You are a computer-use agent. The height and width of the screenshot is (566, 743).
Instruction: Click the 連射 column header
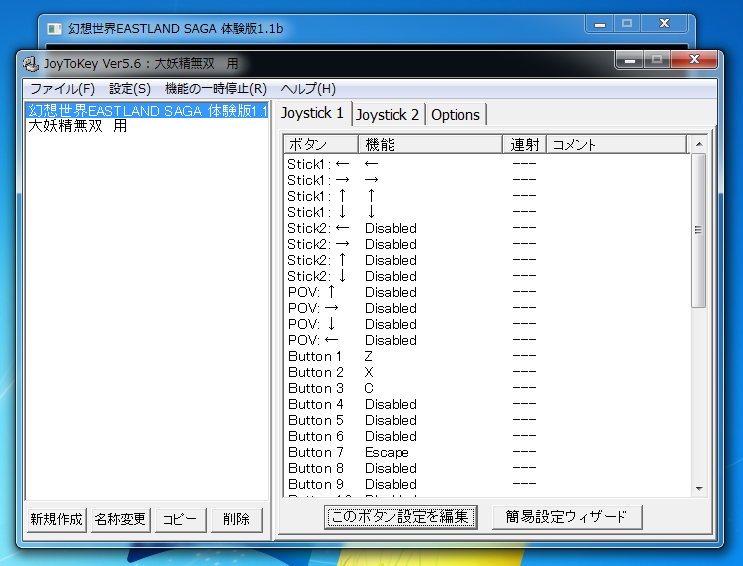(525, 145)
